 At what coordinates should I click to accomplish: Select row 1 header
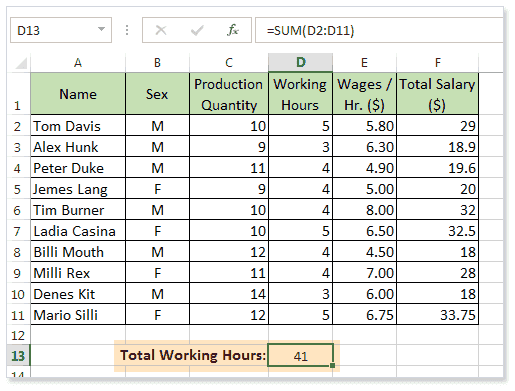click(18, 94)
